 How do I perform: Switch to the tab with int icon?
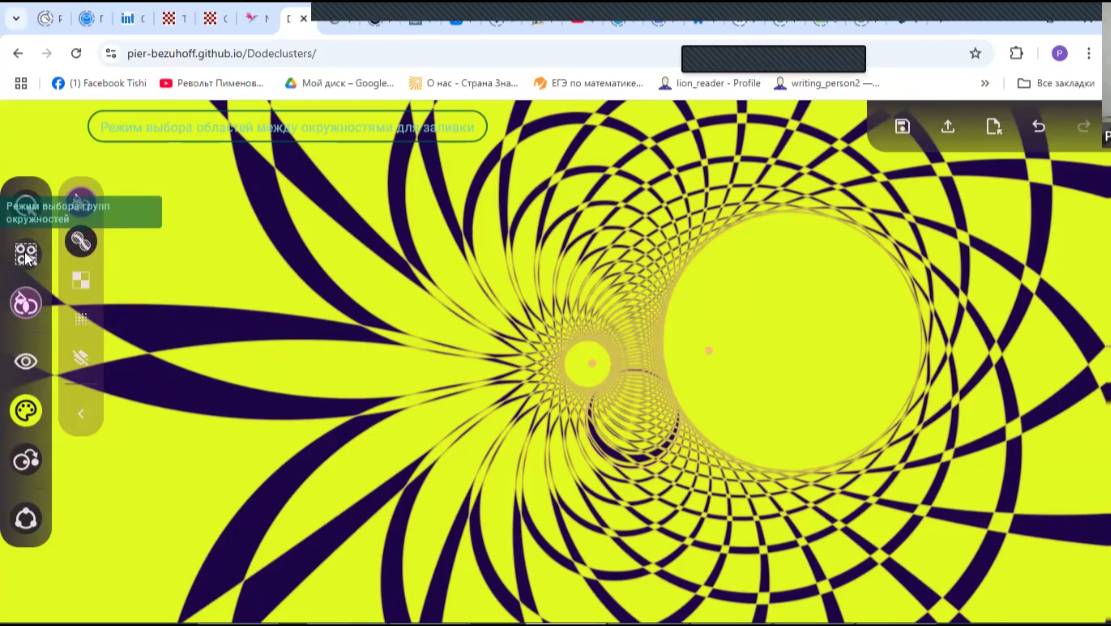(132, 19)
